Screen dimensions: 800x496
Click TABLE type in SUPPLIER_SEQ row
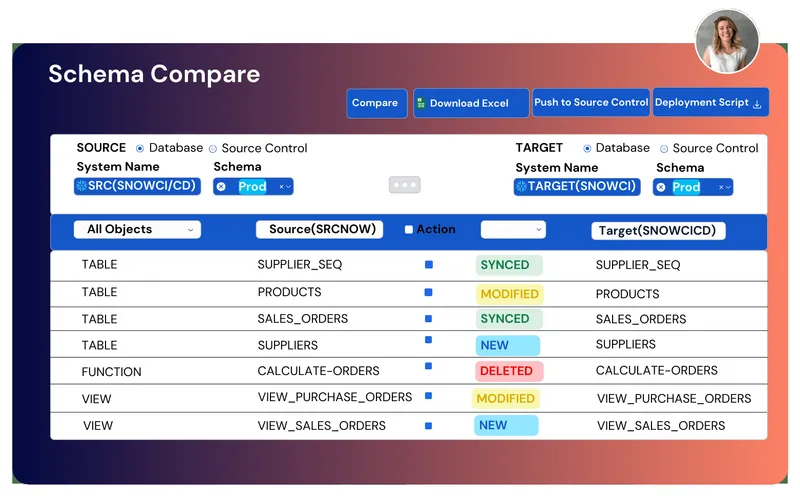tap(99, 265)
